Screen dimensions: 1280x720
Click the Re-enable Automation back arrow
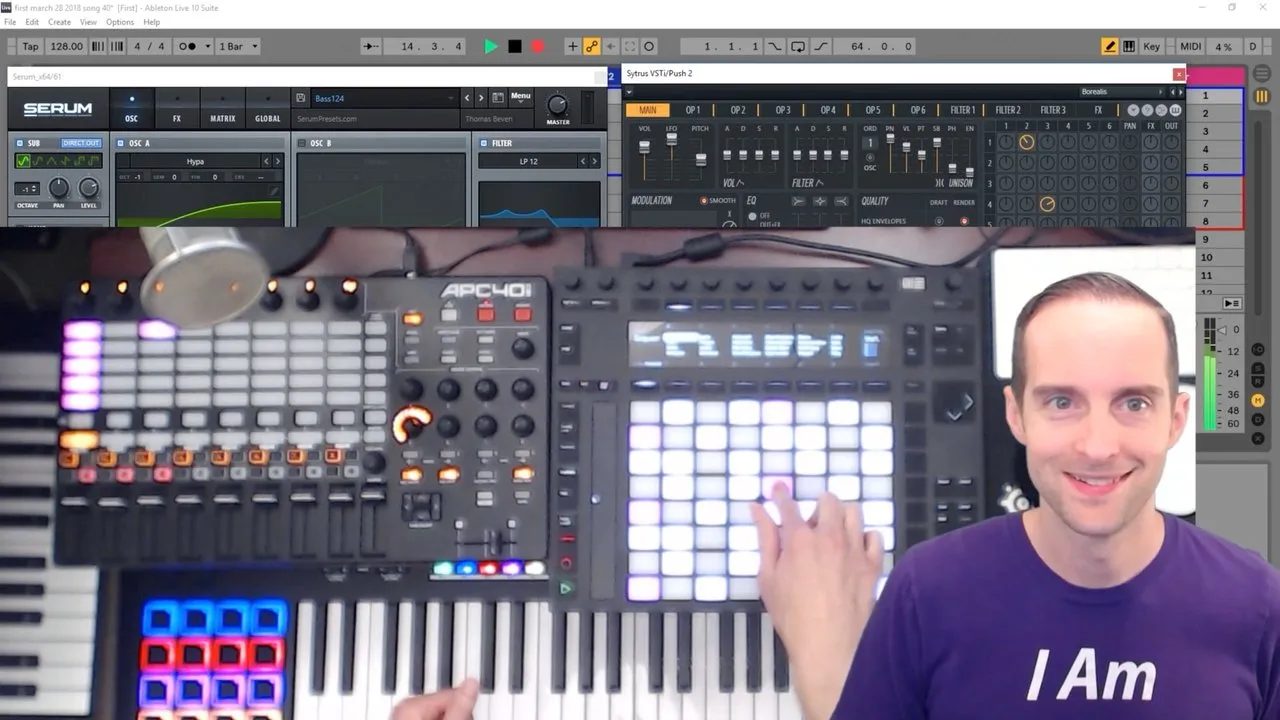coord(611,46)
